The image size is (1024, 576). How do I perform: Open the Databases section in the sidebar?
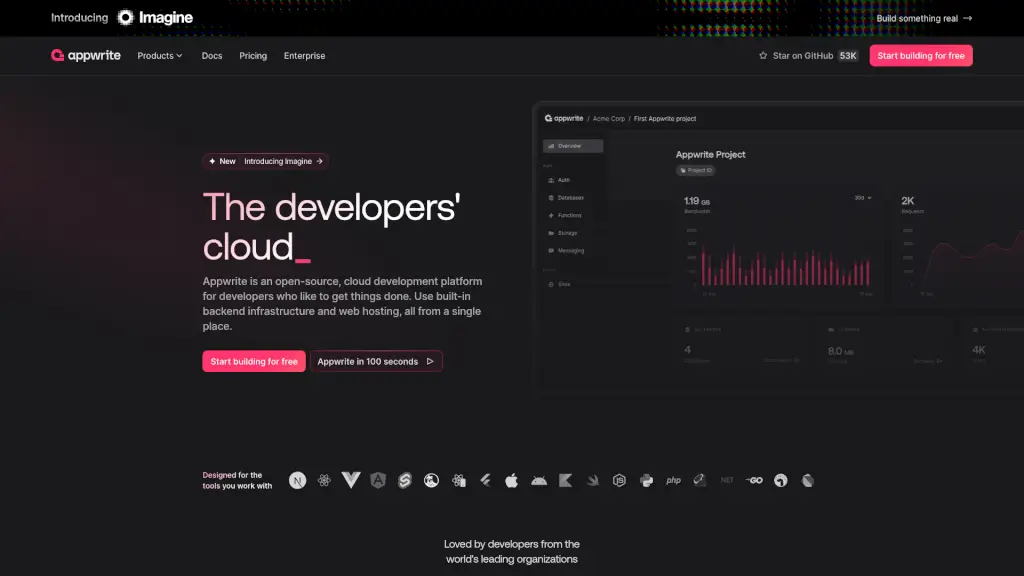(570, 198)
